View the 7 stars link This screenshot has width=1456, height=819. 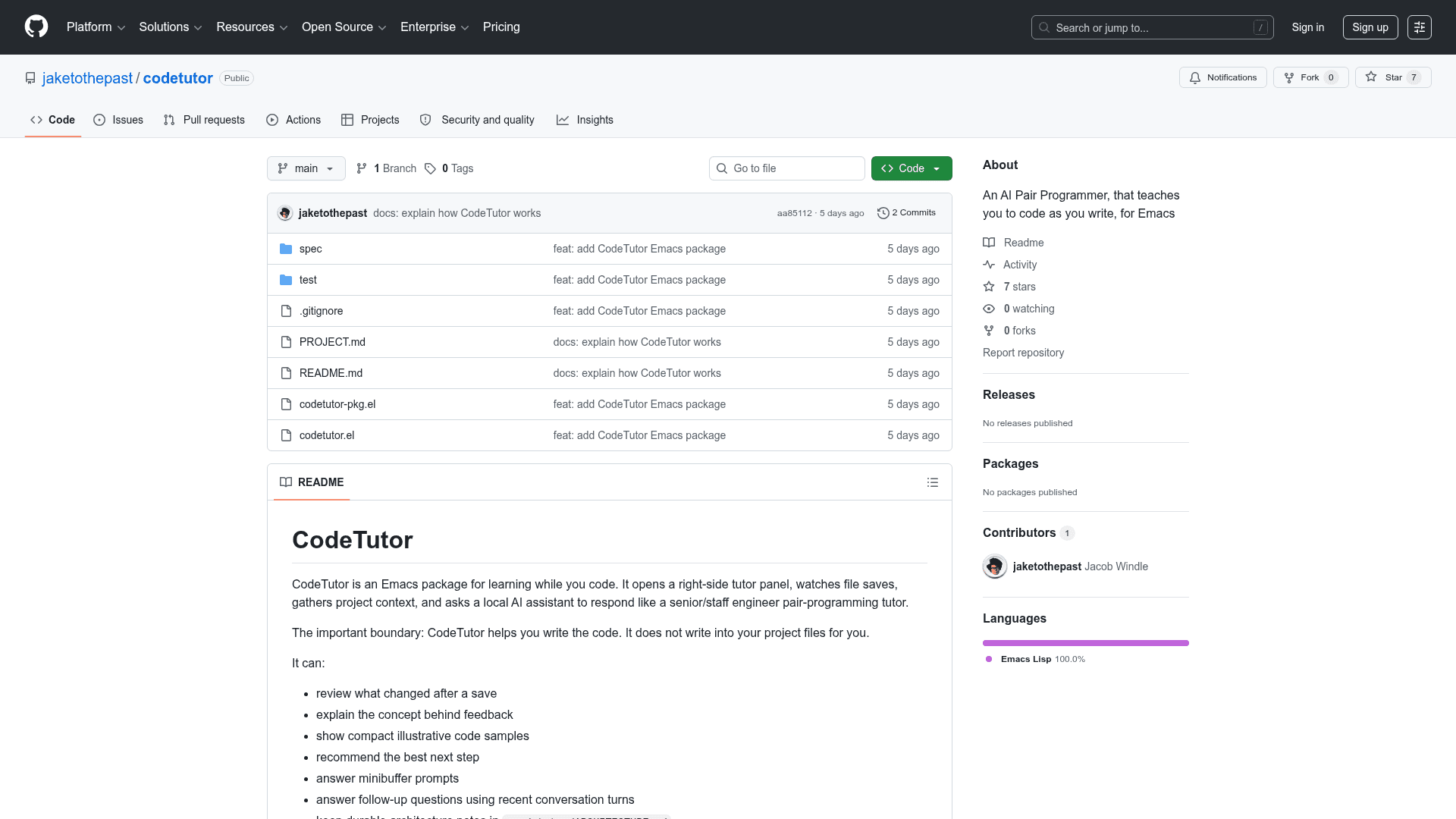pos(1009,287)
